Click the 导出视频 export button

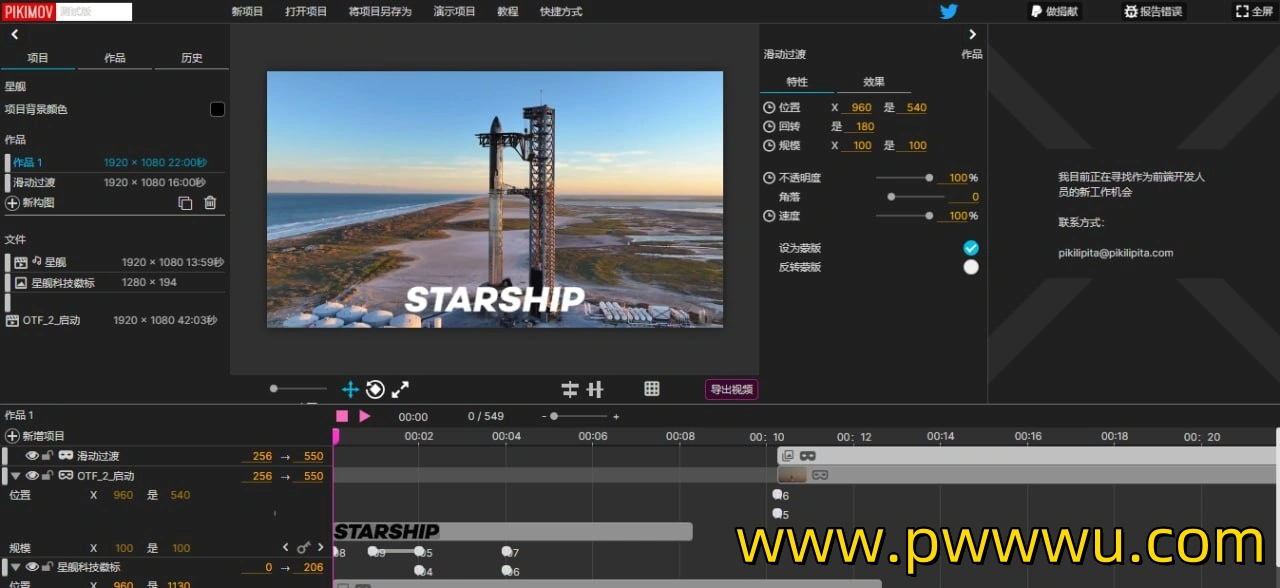731,389
